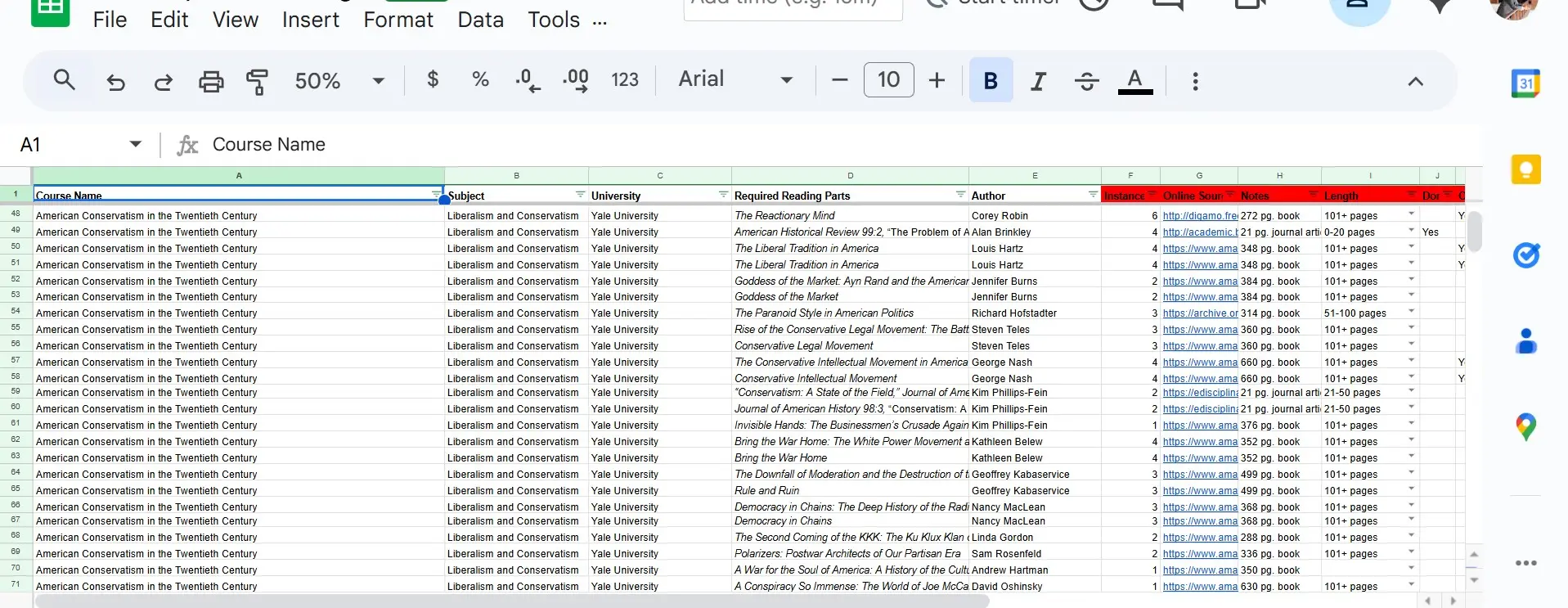The width and height of the screenshot is (1568, 608).
Task: Open the Amazon link in Linda Gordon row
Action: click(x=1200, y=538)
